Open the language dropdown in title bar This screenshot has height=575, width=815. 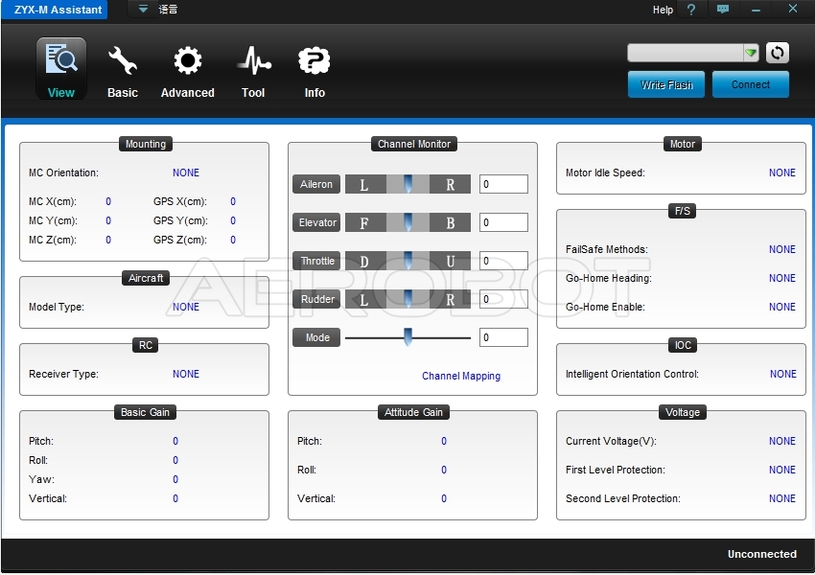143,9
